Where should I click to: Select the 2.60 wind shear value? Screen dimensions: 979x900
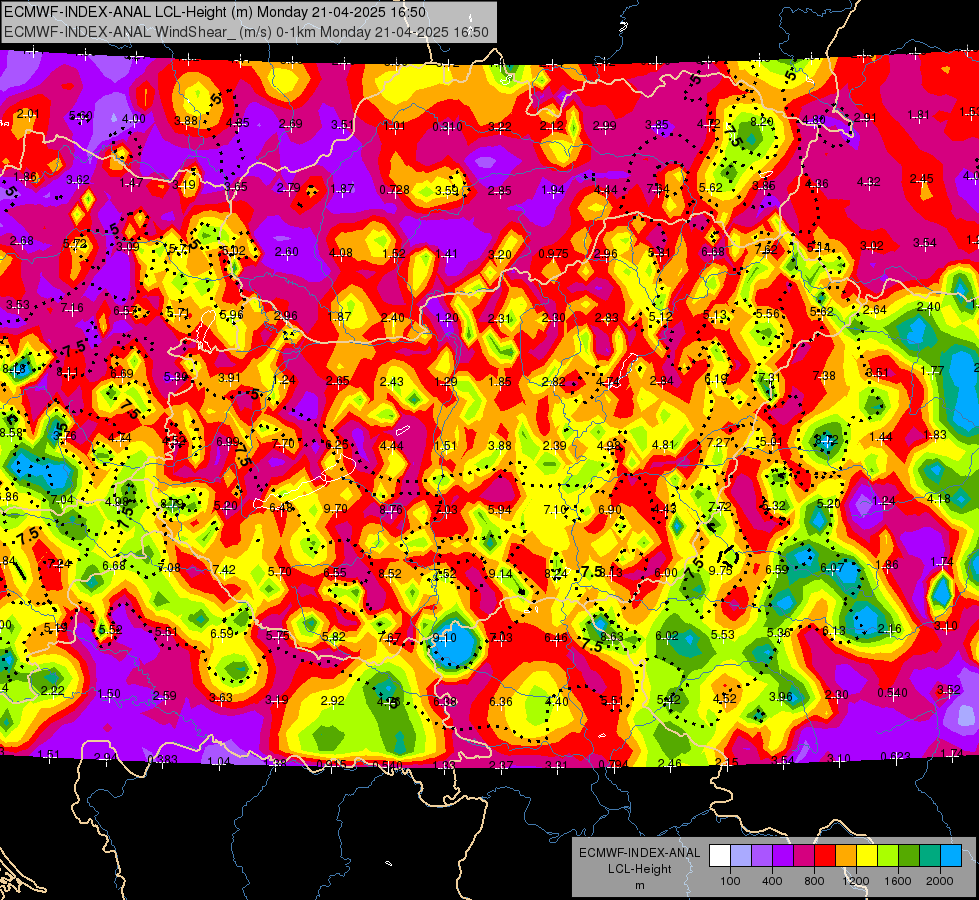[287, 252]
